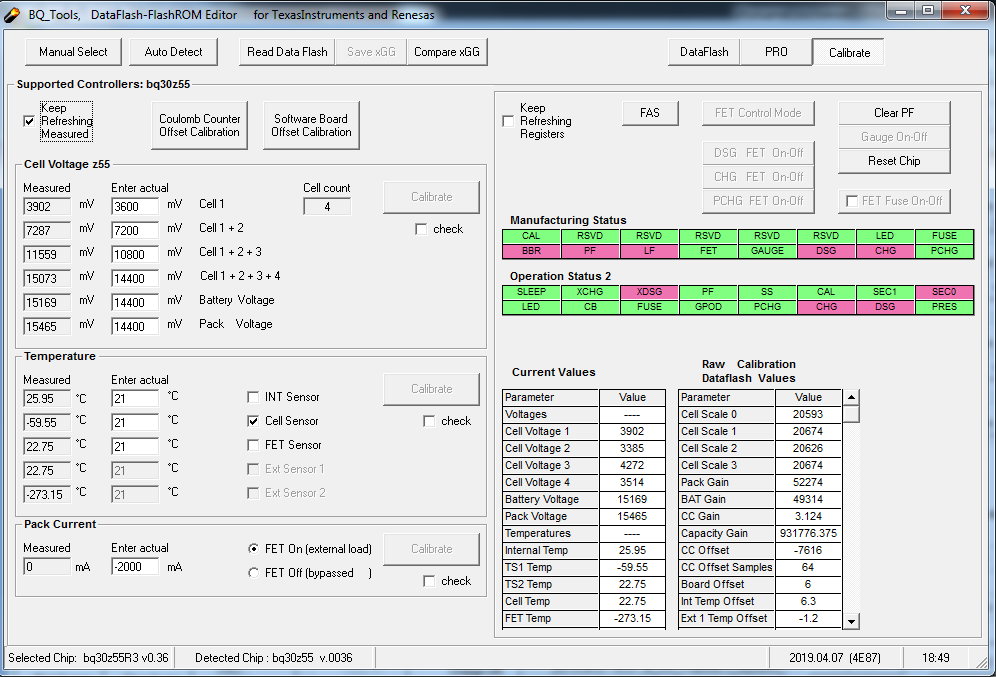The width and height of the screenshot is (996, 677).
Task: Click the INT Sensor actual temperature field
Action: click(135, 399)
